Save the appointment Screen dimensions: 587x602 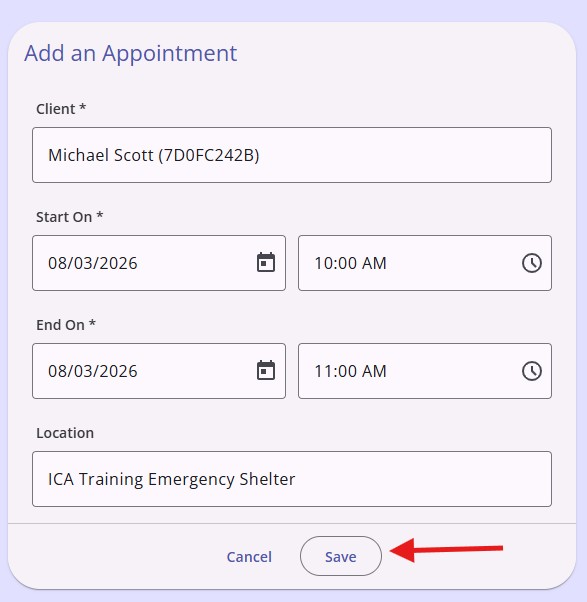point(341,556)
